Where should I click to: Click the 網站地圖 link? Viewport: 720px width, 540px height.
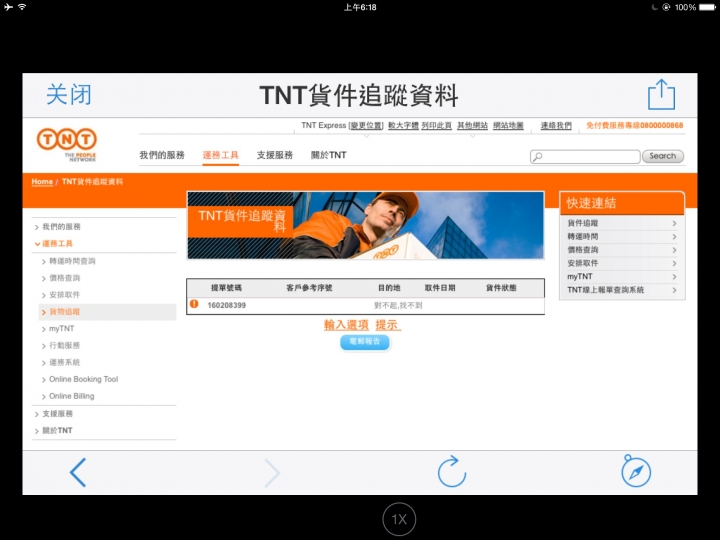[x=508, y=125]
